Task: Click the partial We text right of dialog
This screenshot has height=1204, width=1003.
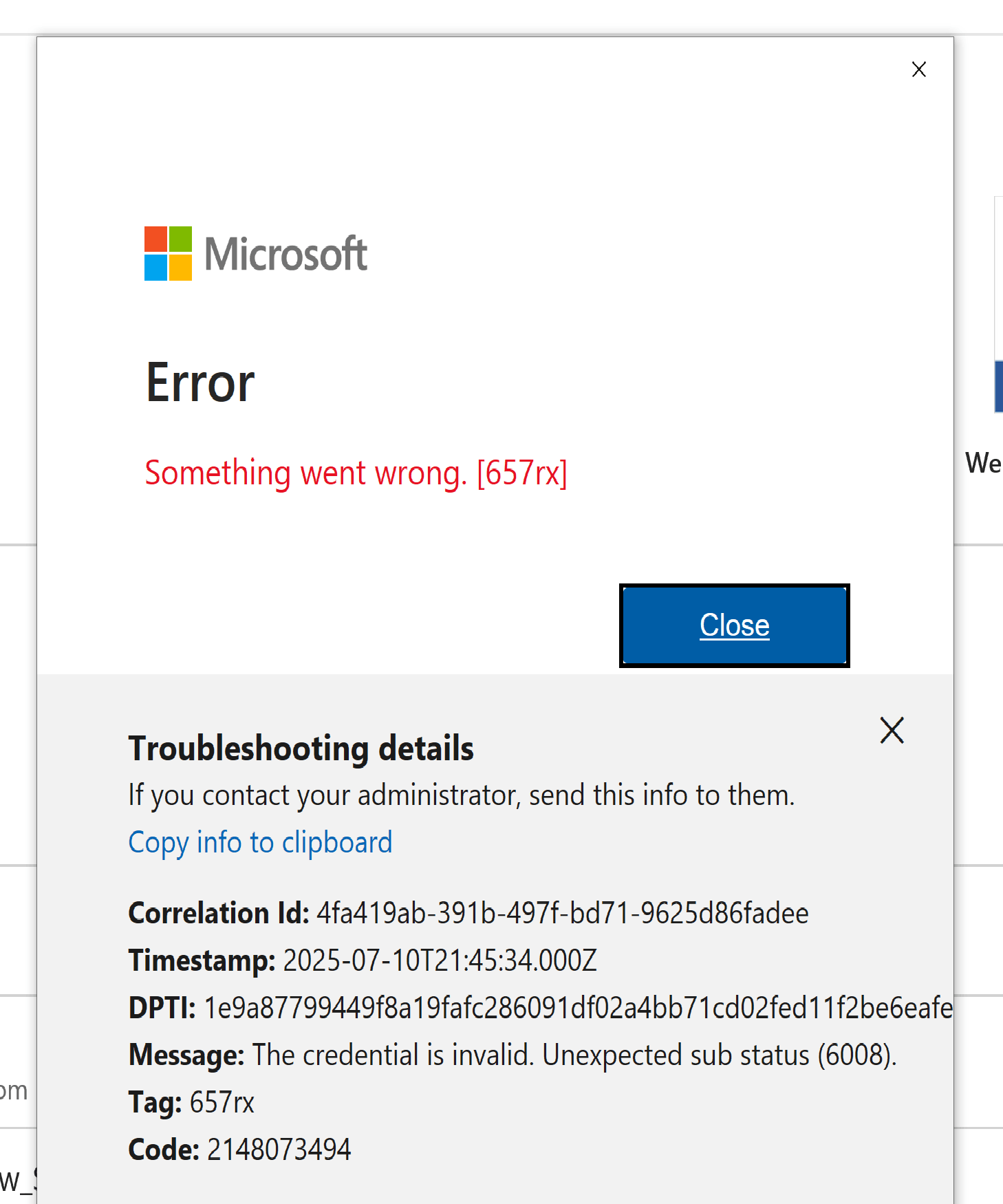Action: click(983, 463)
